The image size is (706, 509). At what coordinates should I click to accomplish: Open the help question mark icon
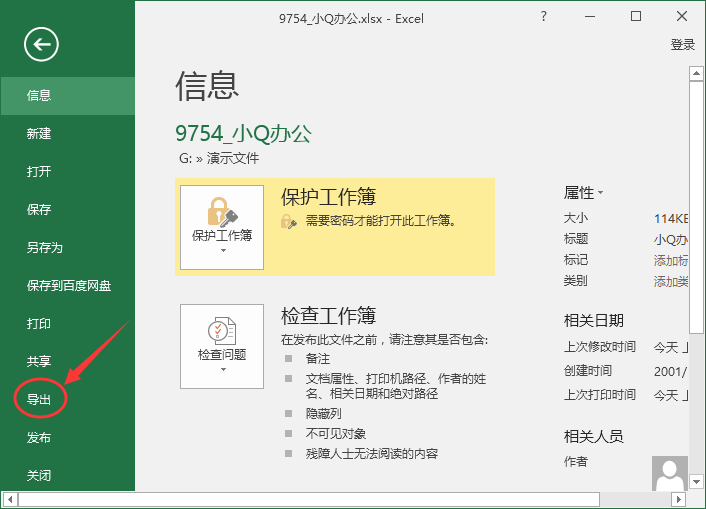[543, 17]
